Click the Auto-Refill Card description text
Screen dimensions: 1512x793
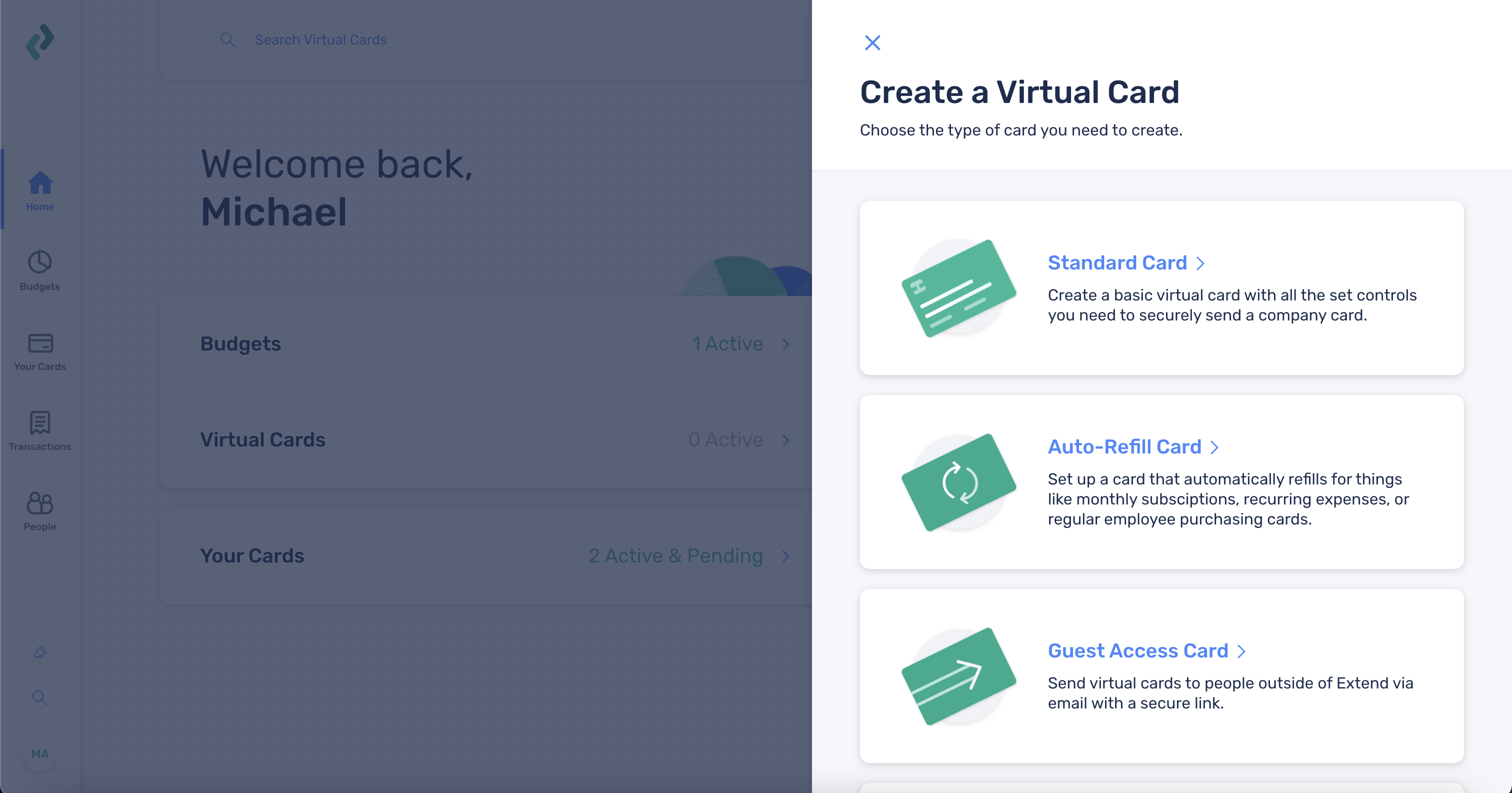(x=1228, y=499)
